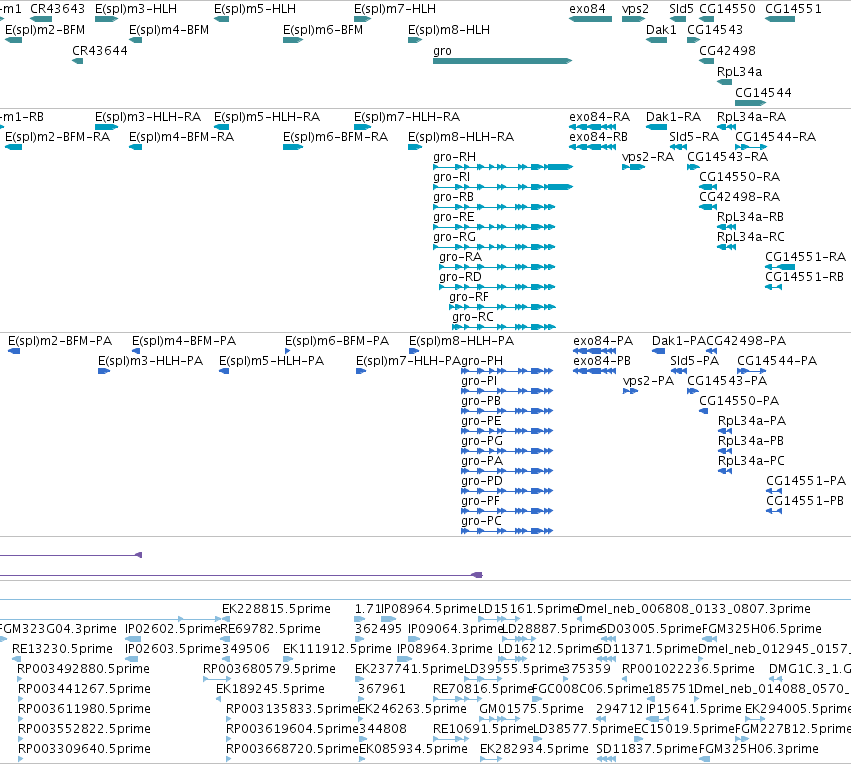
Task: Select the GM01575.5prime EST label
Action: 531,709
